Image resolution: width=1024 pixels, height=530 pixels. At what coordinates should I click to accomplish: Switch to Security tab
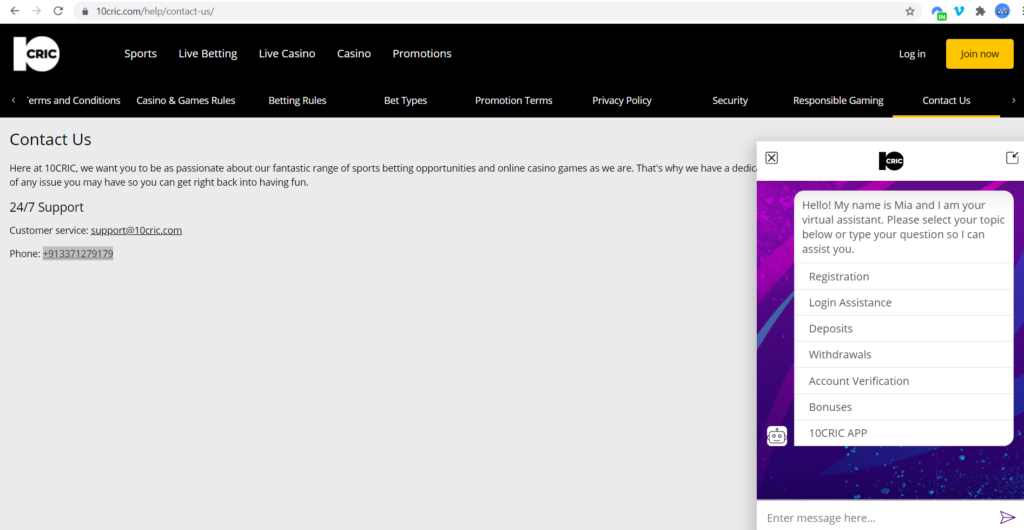730,101
